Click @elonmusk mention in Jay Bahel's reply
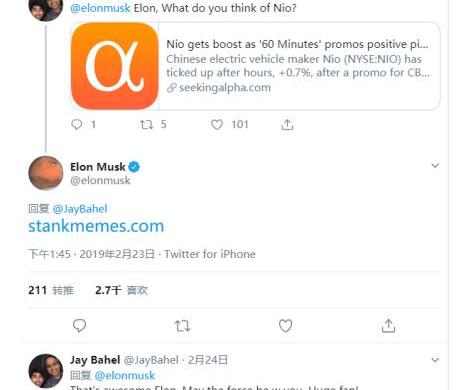The height and width of the screenshot is (390, 460). point(125,376)
